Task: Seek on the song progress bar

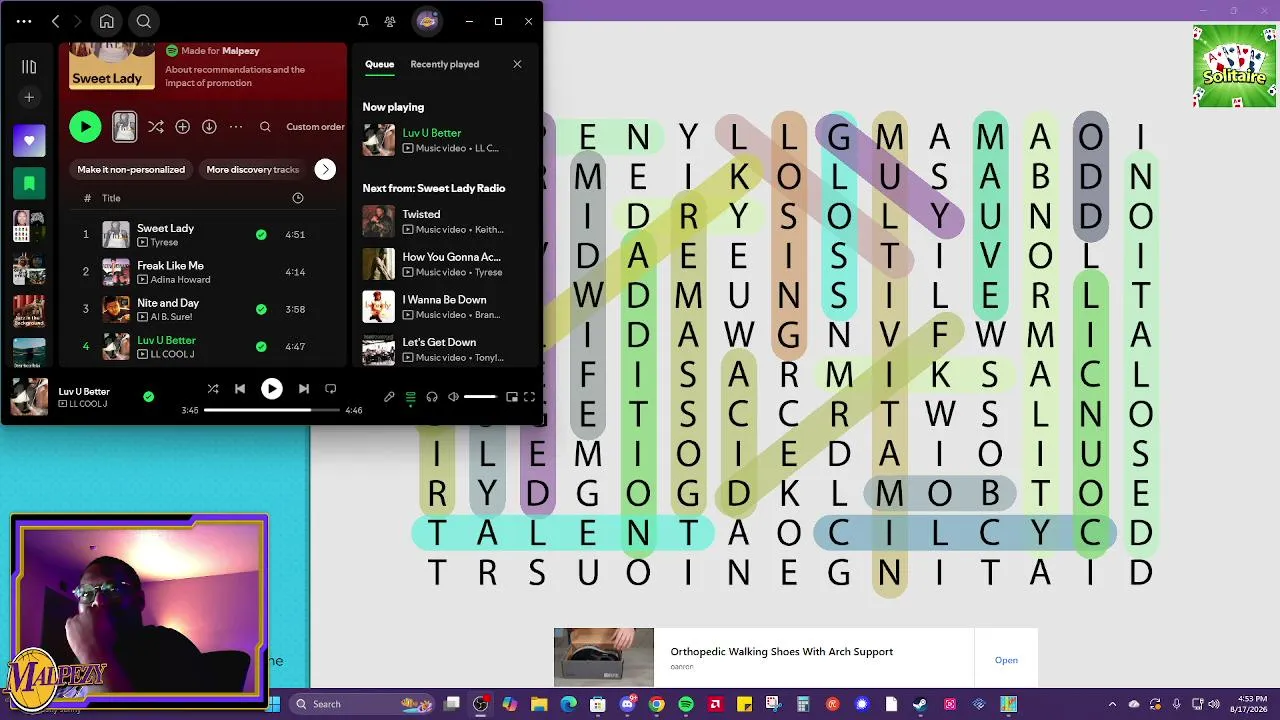Action: pos(272,410)
